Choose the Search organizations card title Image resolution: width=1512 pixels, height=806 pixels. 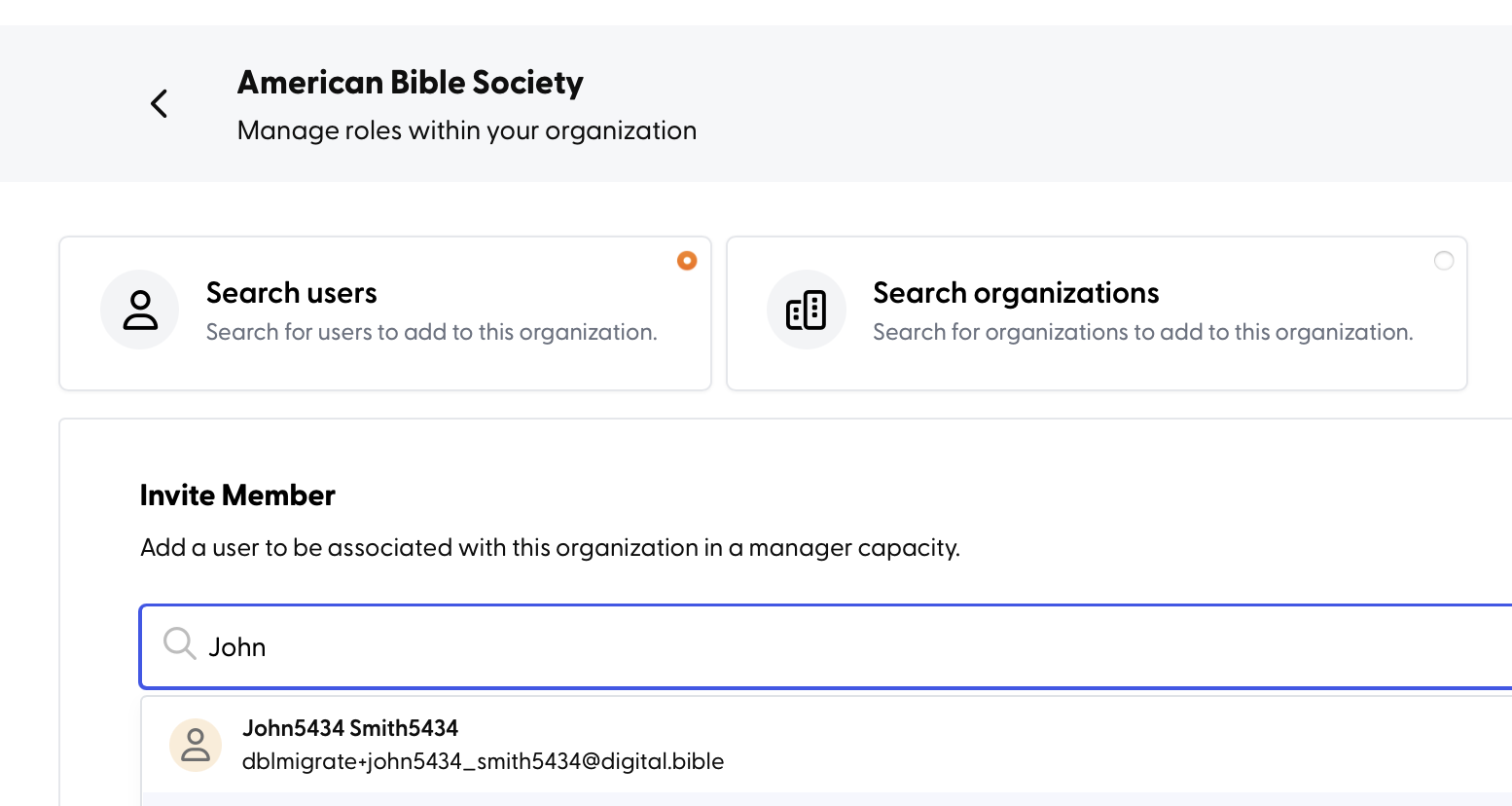pyautogui.click(x=1016, y=293)
